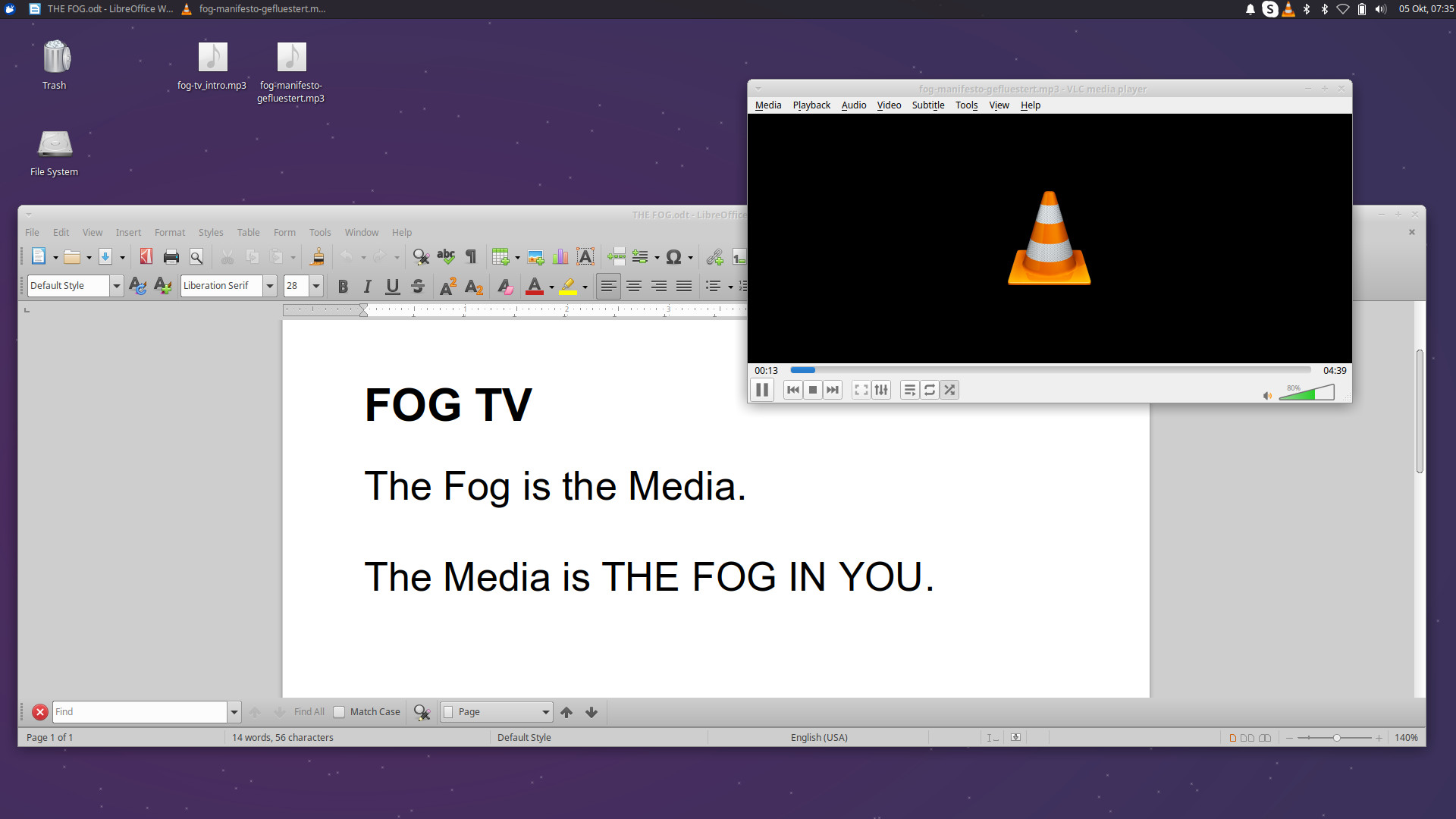Click the Clone Formatting paintbrush icon
The width and height of the screenshot is (1456, 819).
click(318, 257)
